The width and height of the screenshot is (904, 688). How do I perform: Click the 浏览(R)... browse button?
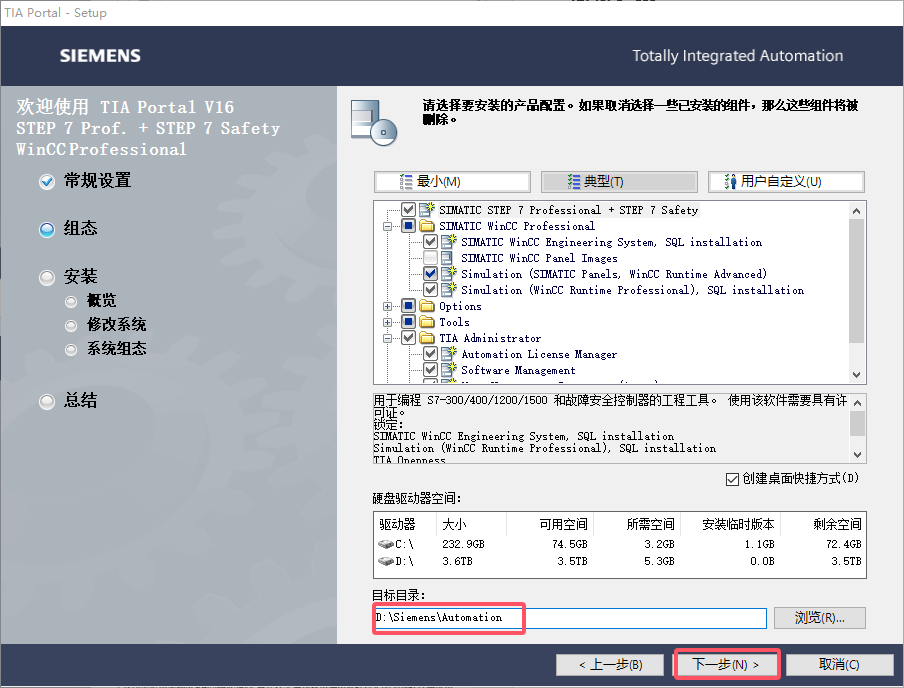819,618
